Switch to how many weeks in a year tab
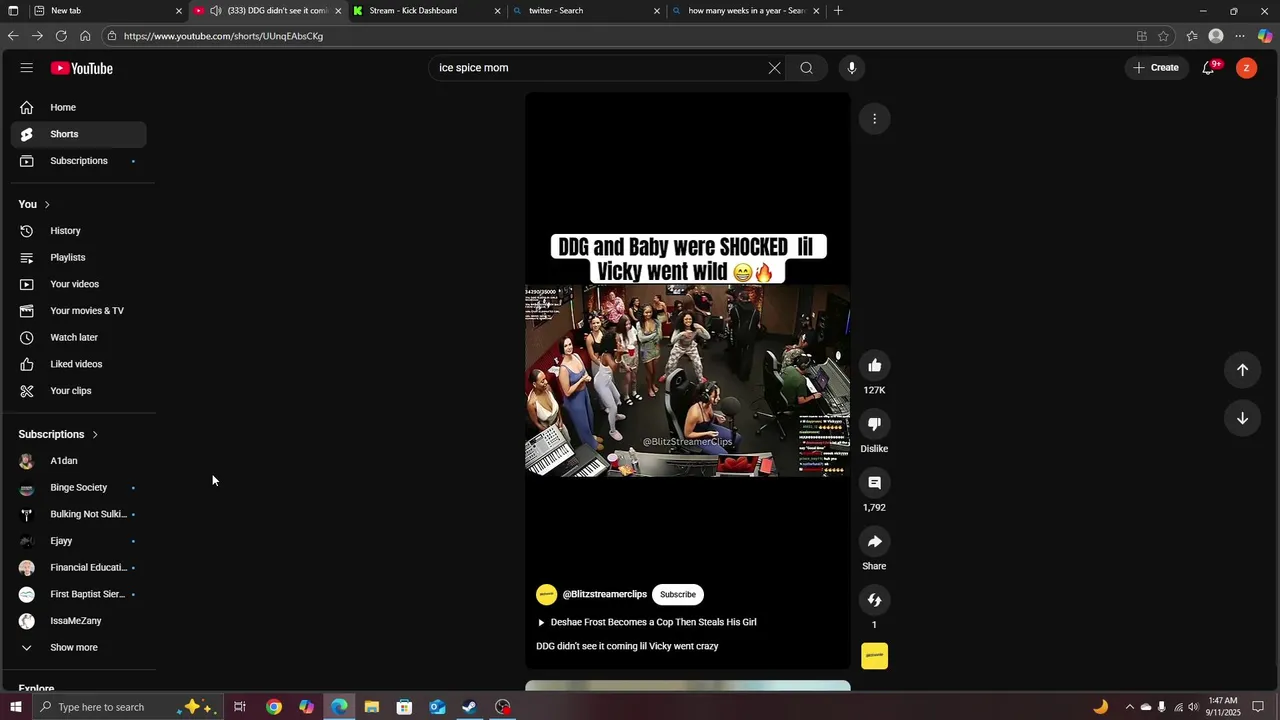 click(x=745, y=11)
